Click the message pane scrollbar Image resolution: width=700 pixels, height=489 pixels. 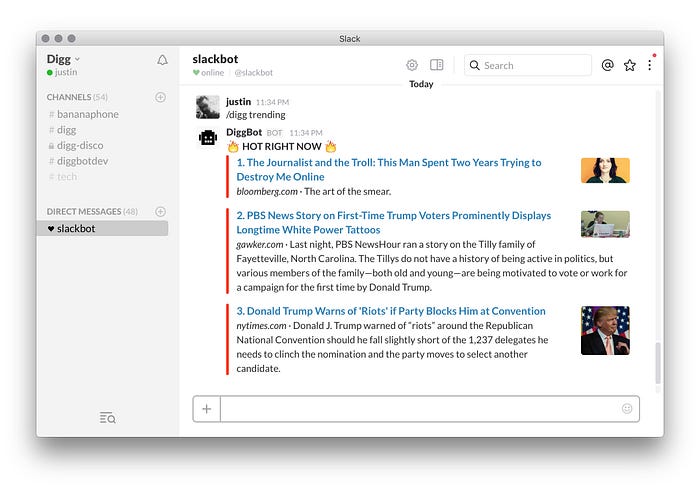pyautogui.click(x=658, y=363)
